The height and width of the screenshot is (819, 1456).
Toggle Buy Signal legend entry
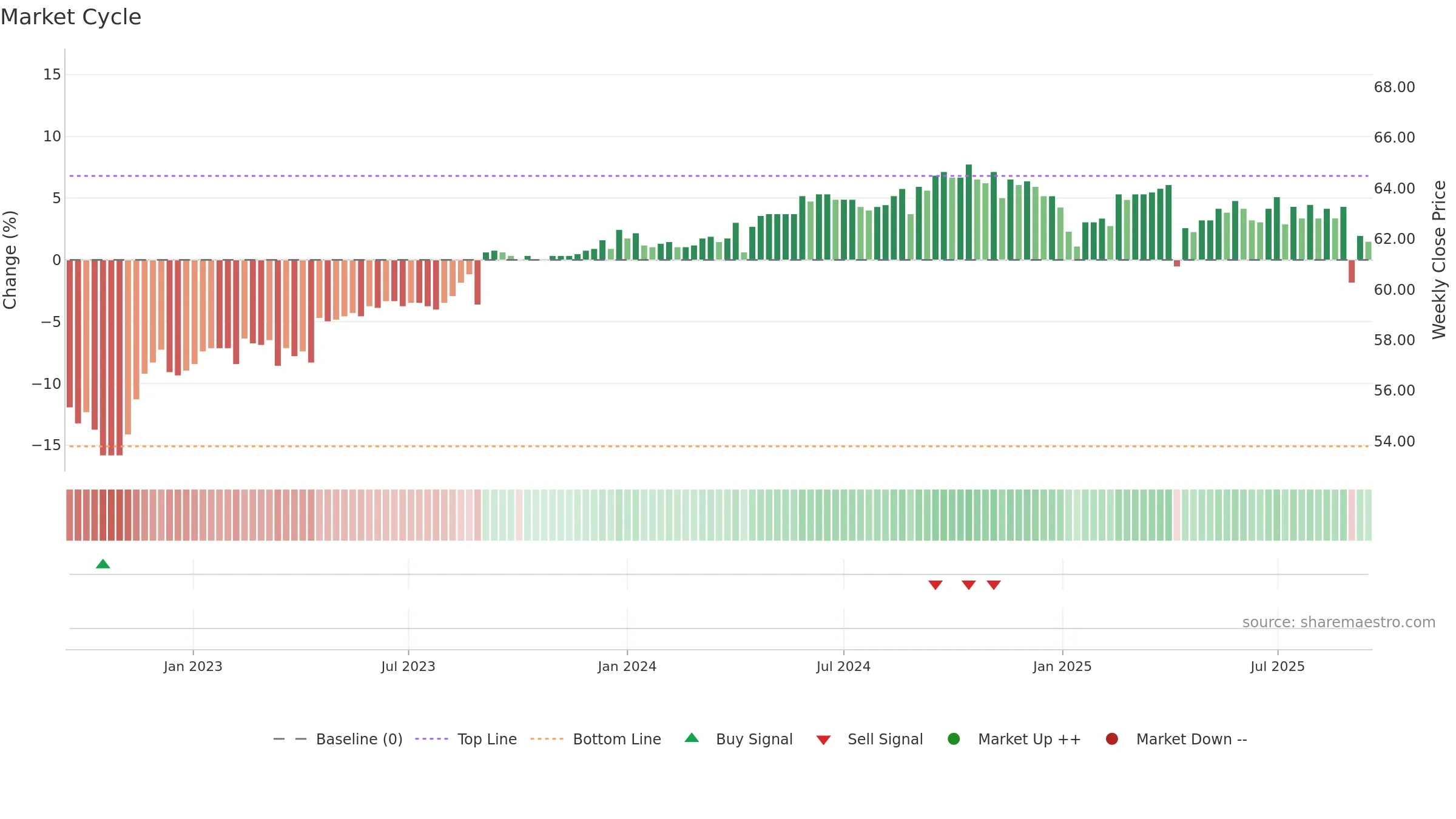tap(738, 739)
